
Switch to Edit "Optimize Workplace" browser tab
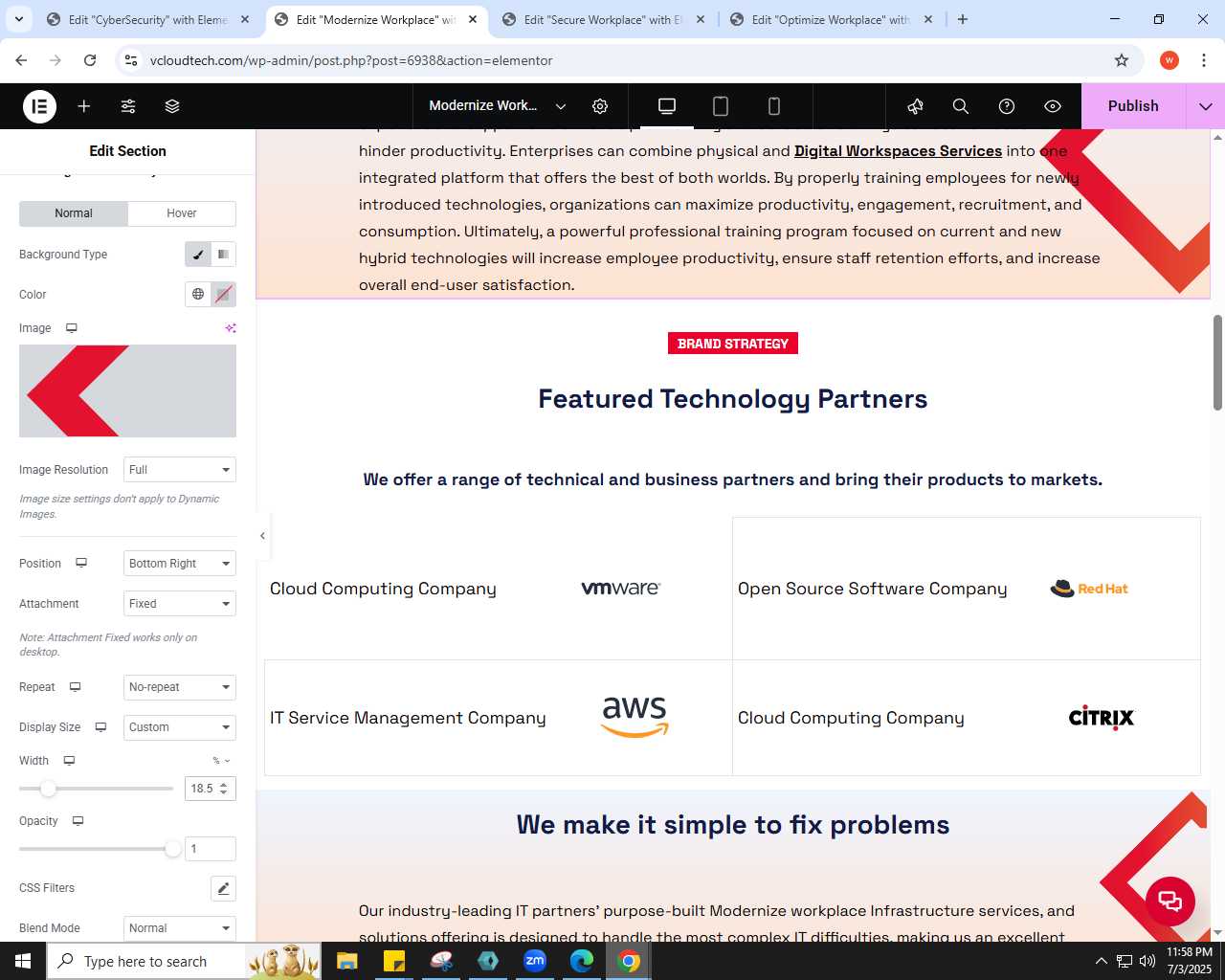[x=831, y=19]
